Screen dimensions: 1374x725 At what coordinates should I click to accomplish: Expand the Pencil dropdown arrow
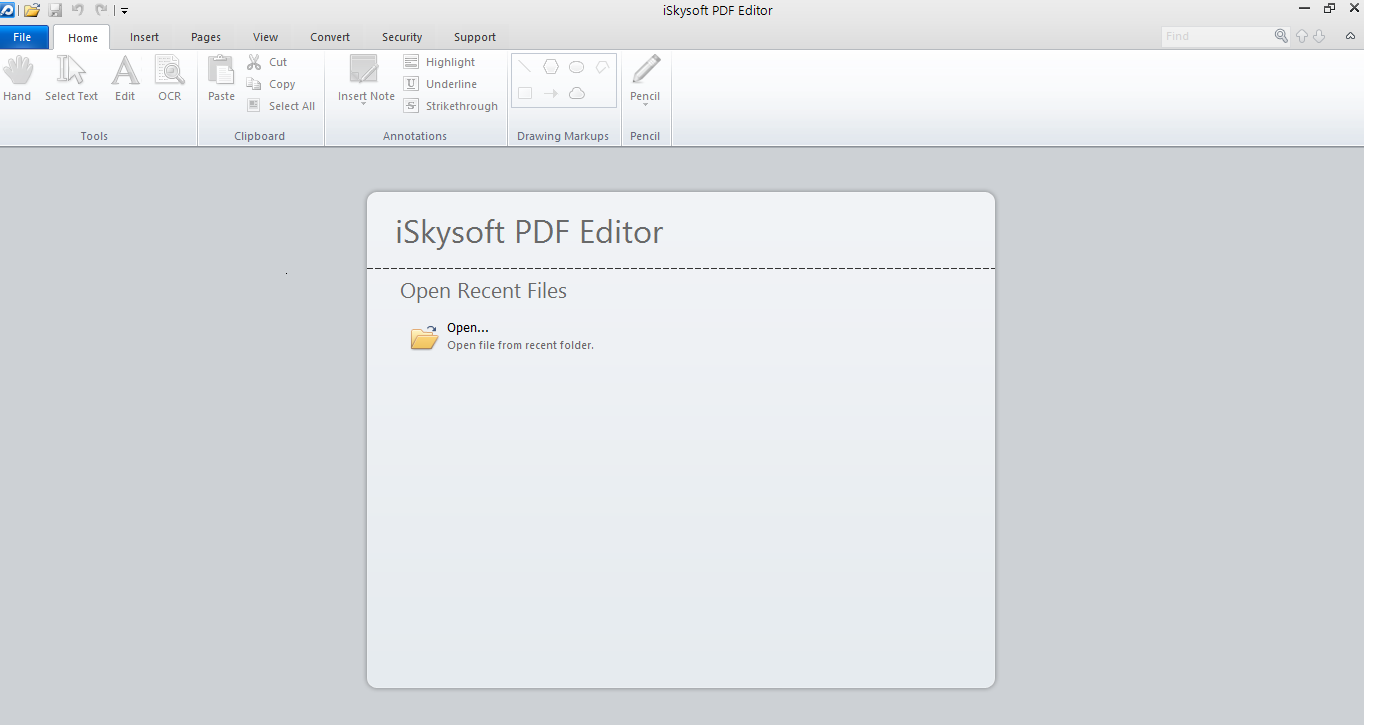click(x=646, y=104)
